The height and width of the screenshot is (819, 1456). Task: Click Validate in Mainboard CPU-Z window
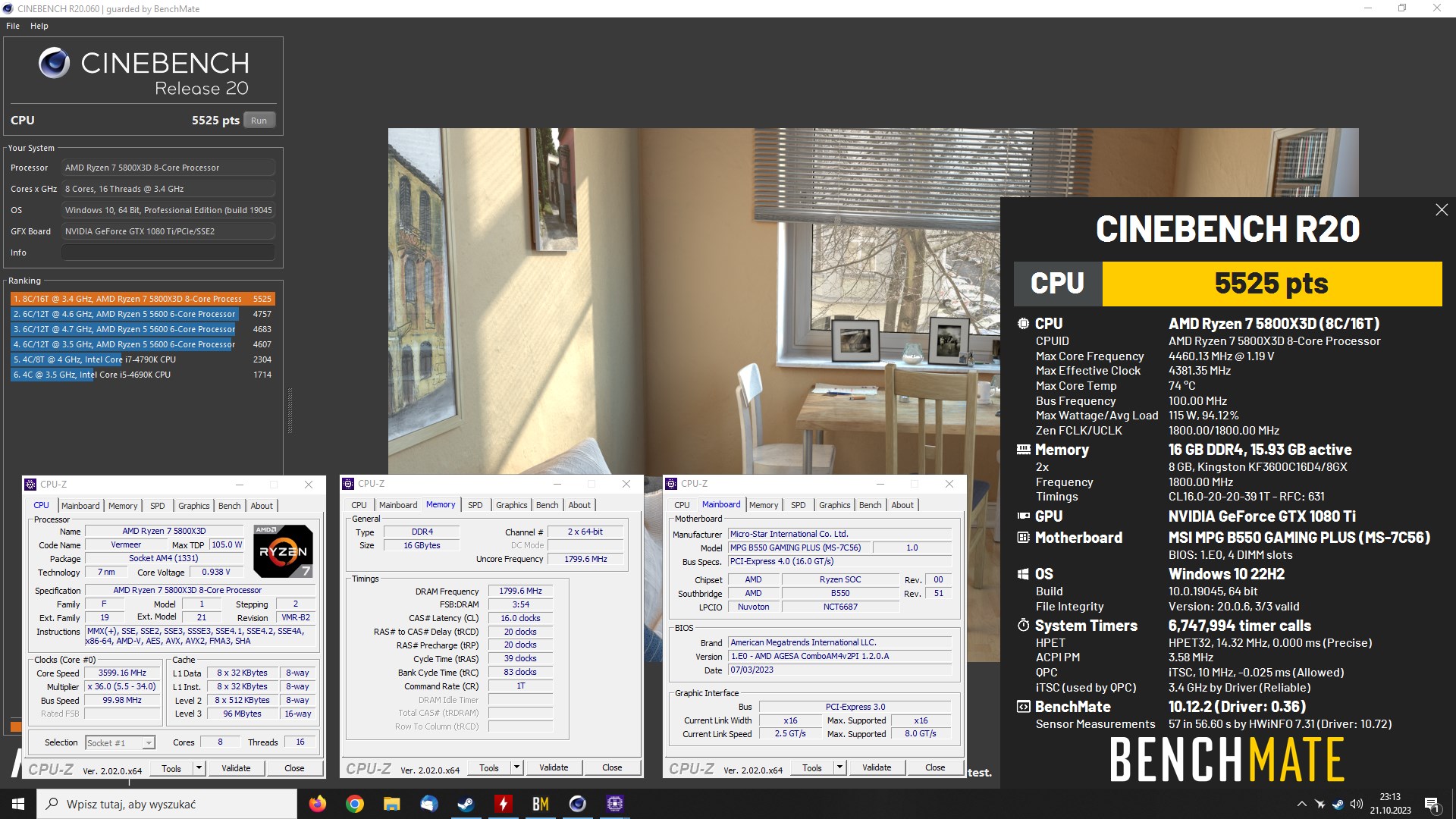click(877, 768)
